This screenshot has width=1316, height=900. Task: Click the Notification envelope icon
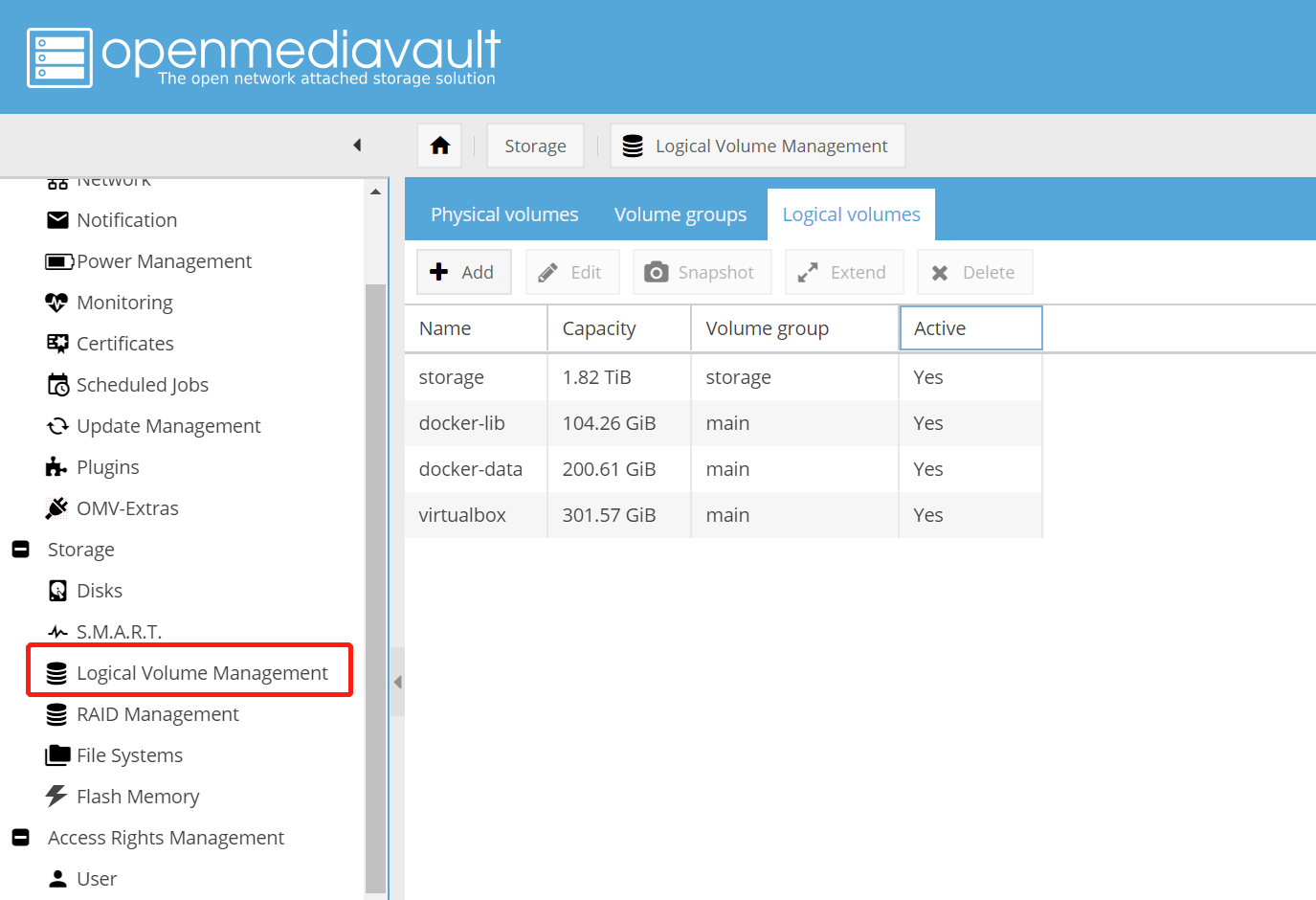click(x=57, y=220)
